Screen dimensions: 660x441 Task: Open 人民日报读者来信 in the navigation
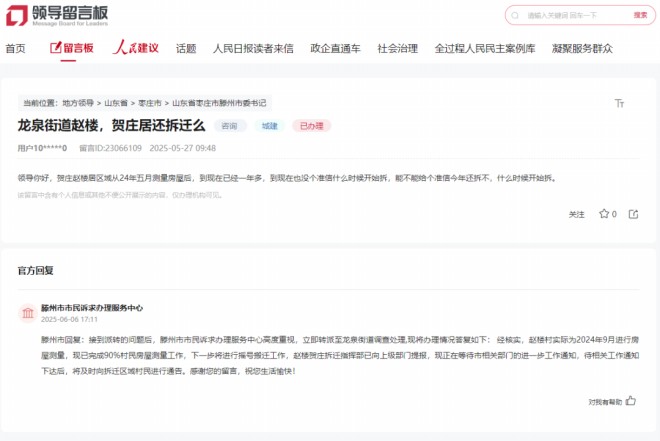pyautogui.click(x=253, y=48)
